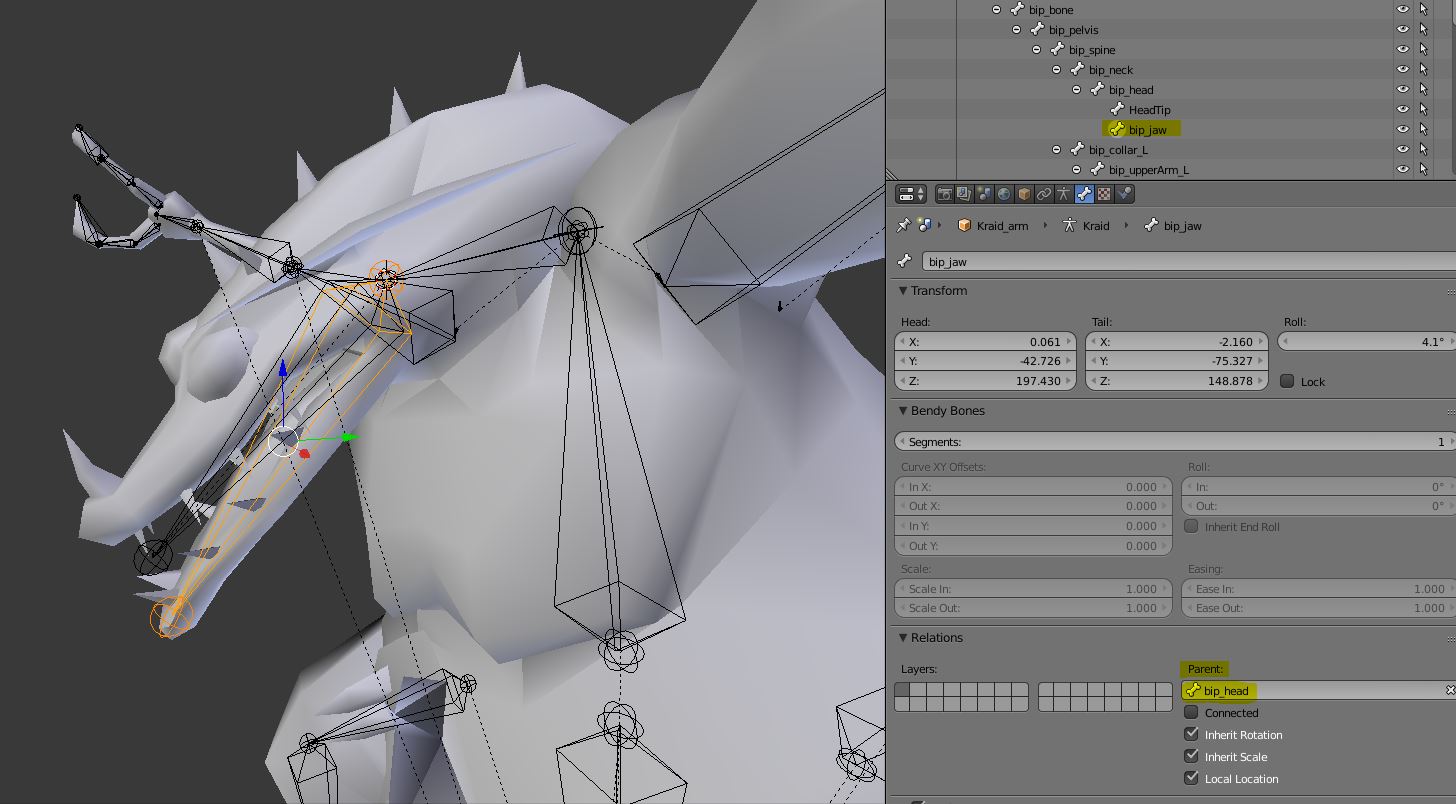Toggle selectability arrow for bip_upperArm_L

pos(1423,170)
